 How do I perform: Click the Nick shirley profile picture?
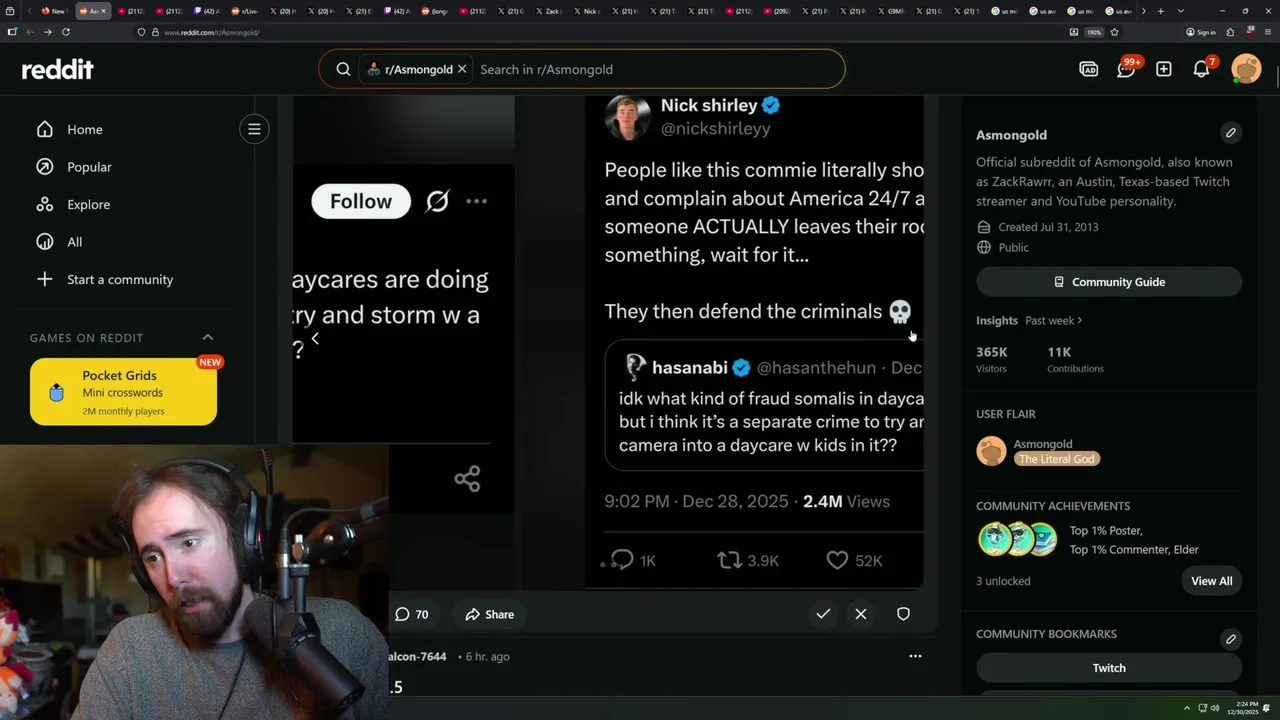tap(628, 117)
